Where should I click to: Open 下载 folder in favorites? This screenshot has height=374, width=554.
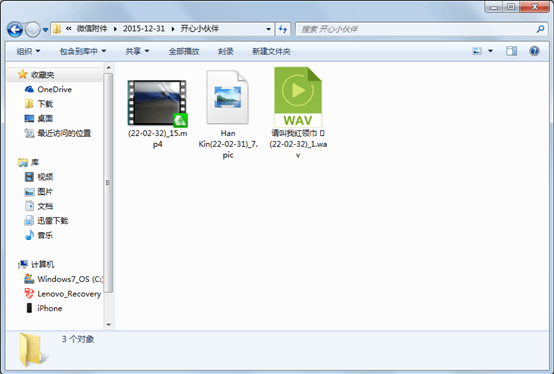pos(45,104)
